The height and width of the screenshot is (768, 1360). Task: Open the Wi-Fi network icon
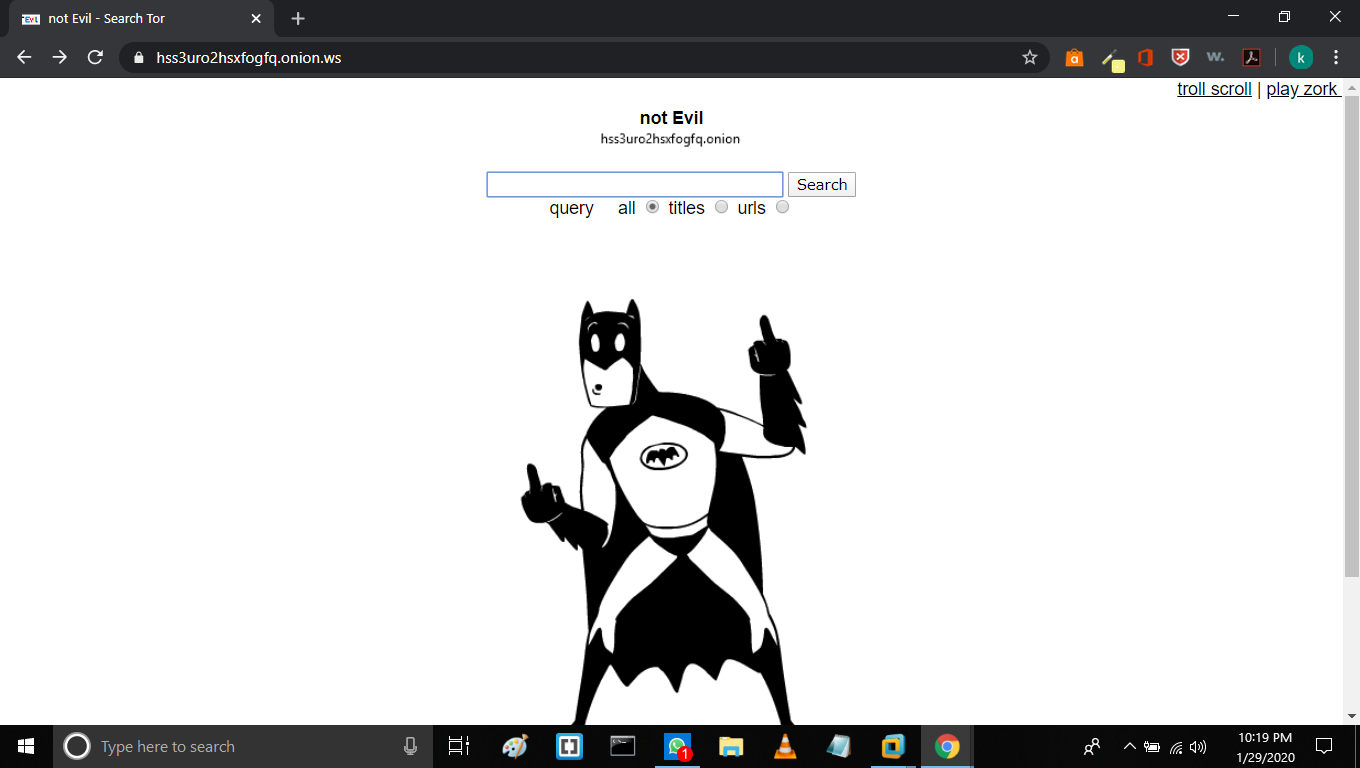(1176, 747)
